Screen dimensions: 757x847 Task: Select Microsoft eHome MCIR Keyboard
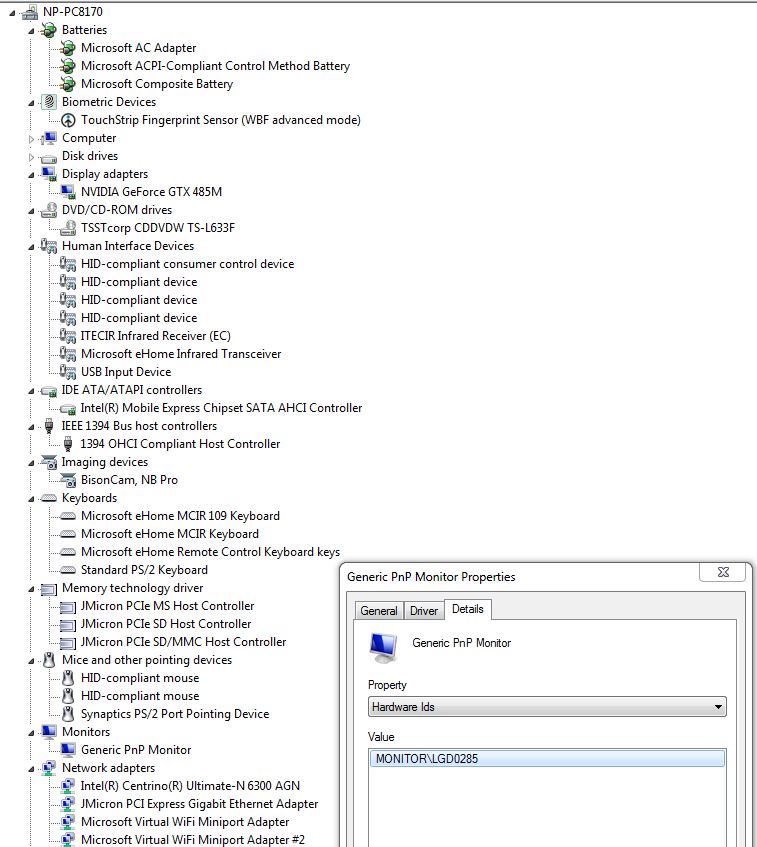point(170,534)
